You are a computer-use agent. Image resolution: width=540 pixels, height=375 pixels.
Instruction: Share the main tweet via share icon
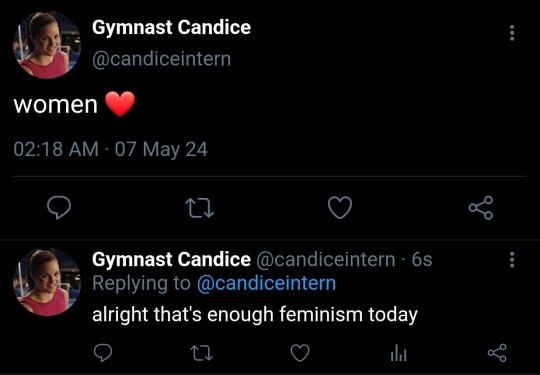click(x=481, y=208)
